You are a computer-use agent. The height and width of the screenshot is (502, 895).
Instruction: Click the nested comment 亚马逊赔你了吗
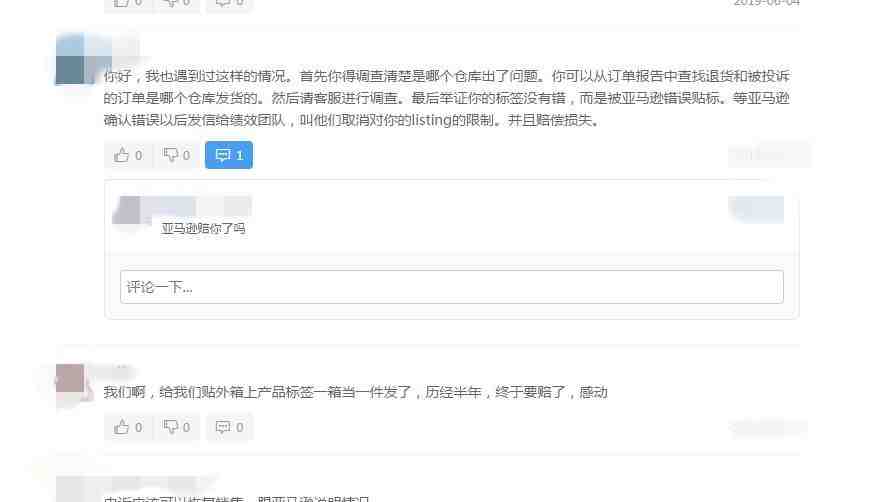(x=203, y=228)
